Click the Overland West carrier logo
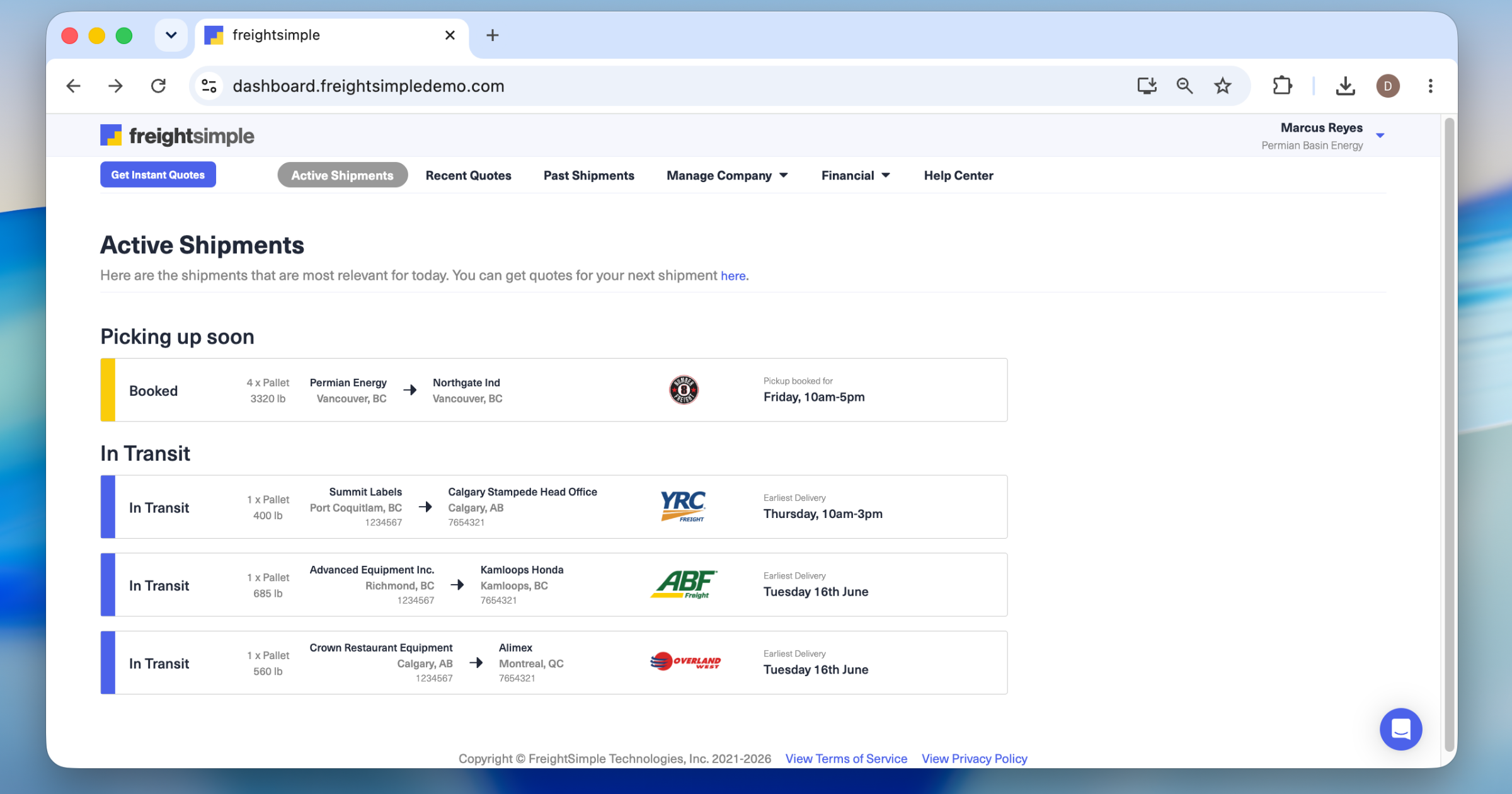 click(x=685, y=661)
